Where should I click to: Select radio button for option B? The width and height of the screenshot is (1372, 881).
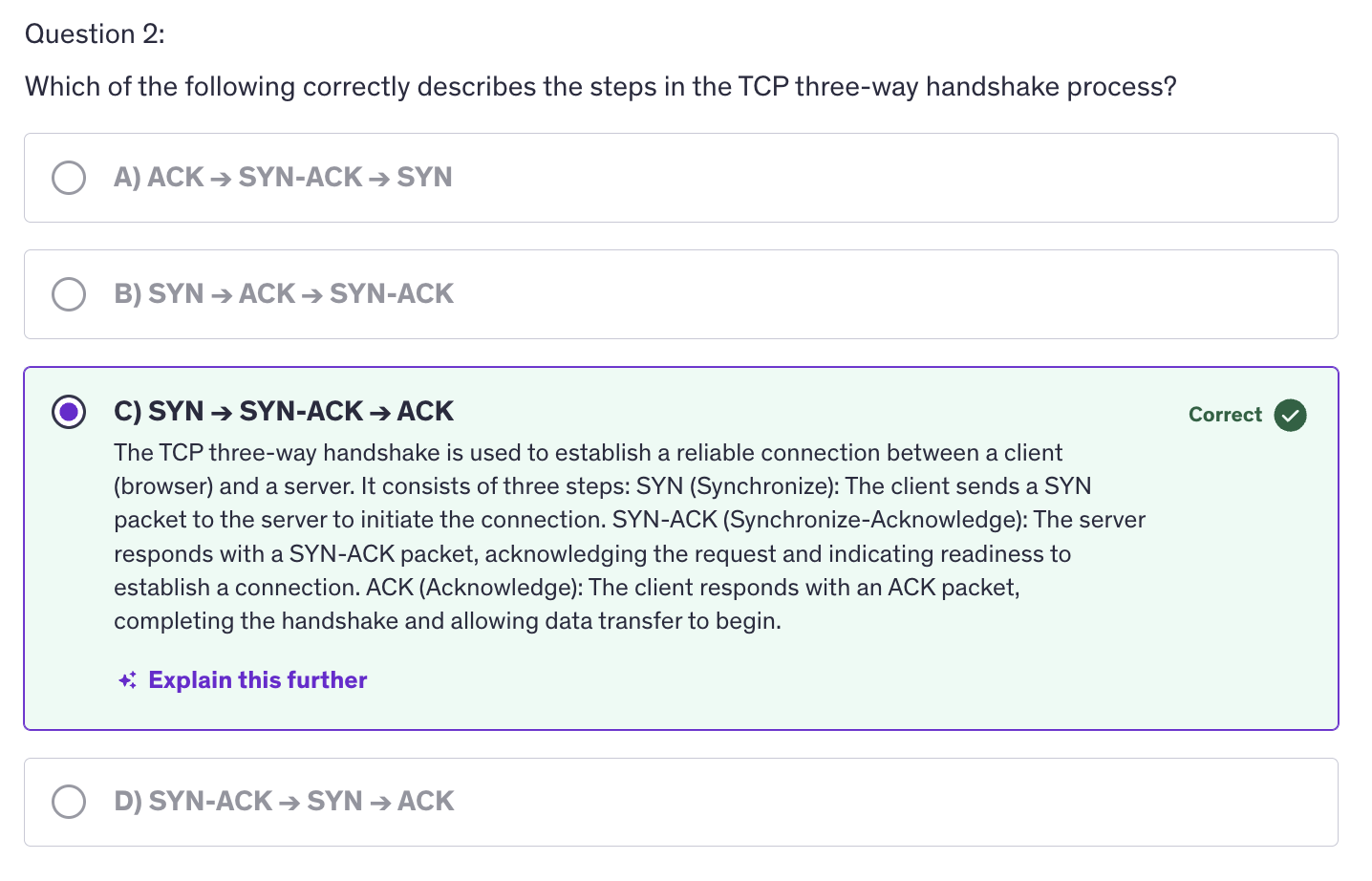[x=69, y=294]
